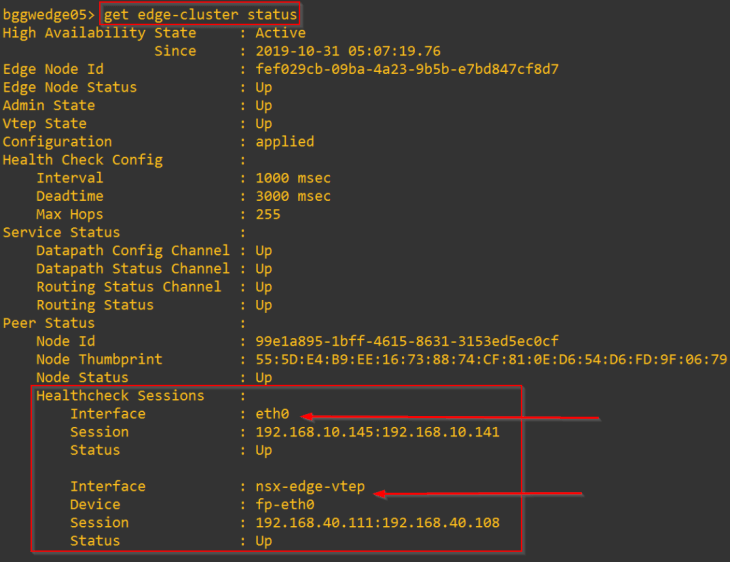Click the Node Thumbprint hex string
The height and width of the screenshot is (562, 730).
pos(490,359)
